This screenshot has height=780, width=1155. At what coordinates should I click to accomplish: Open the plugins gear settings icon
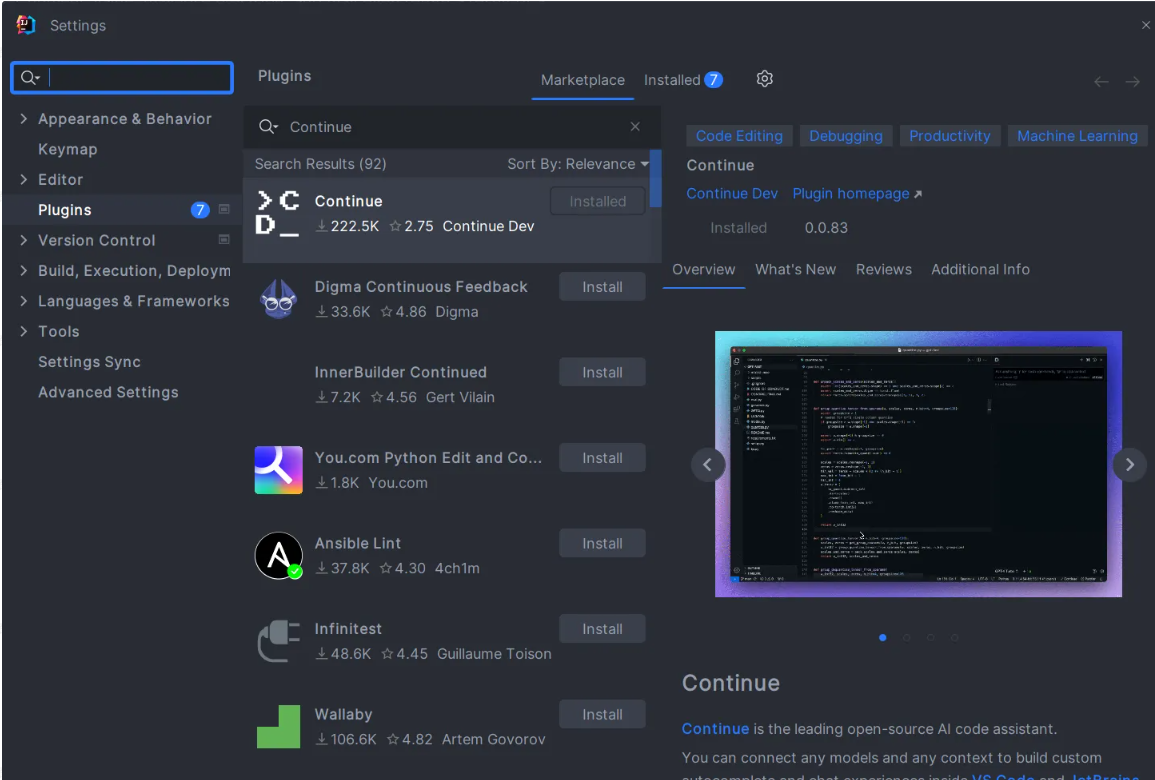(x=765, y=79)
